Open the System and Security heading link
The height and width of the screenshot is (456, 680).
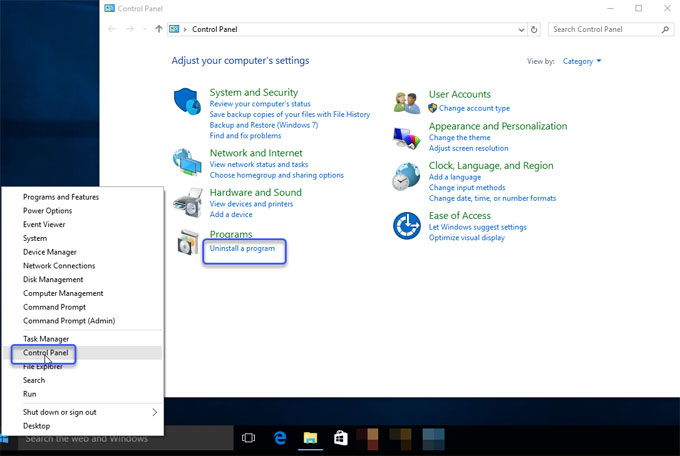coord(254,92)
